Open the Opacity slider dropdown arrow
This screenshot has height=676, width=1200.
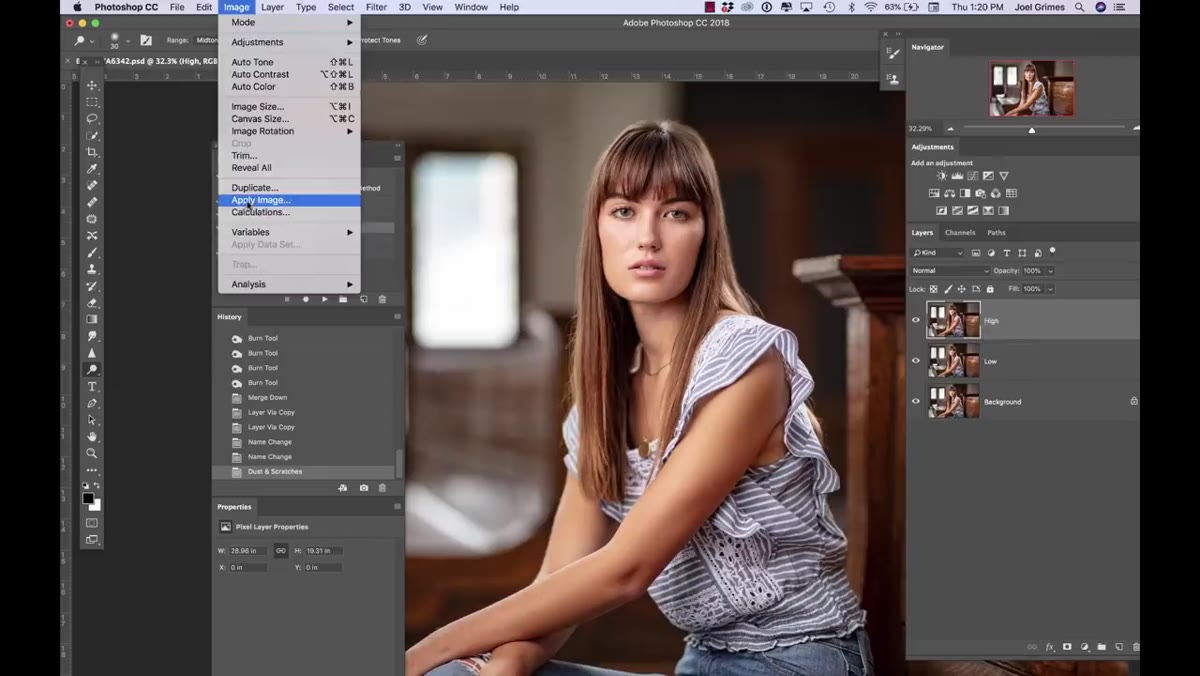pos(1050,271)
